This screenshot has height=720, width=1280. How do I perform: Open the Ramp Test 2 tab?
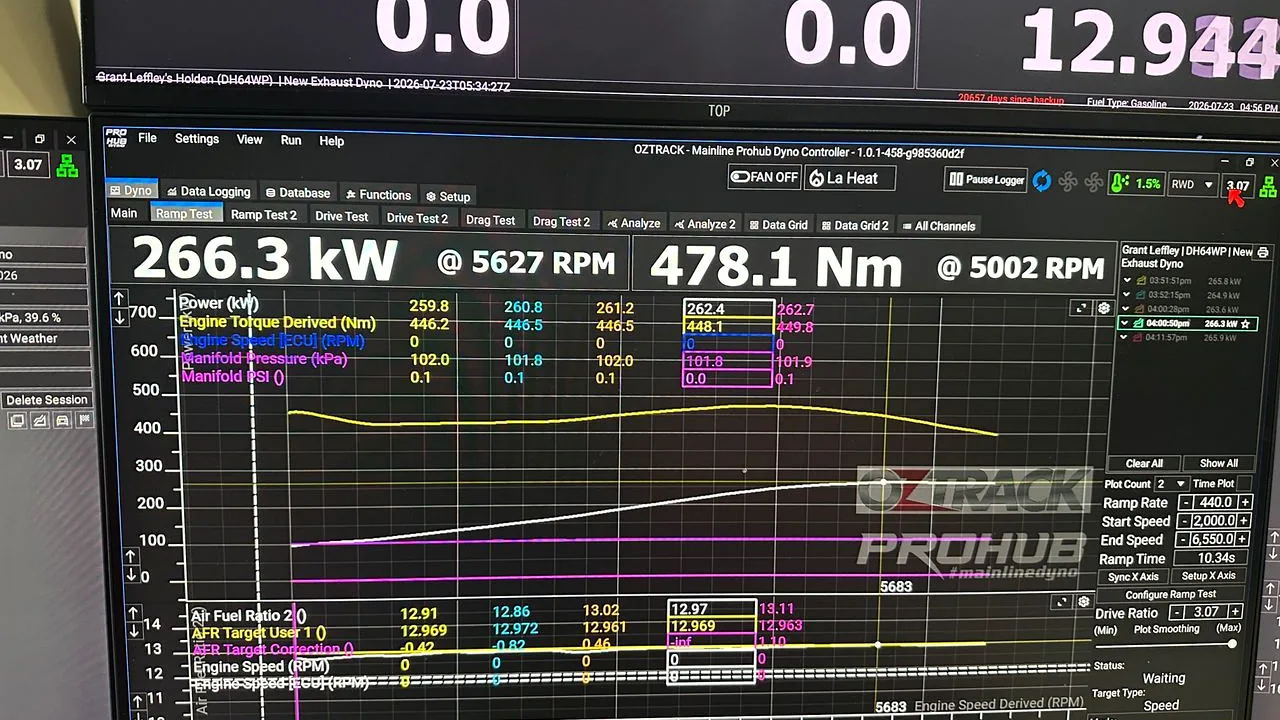coord(264,215)
